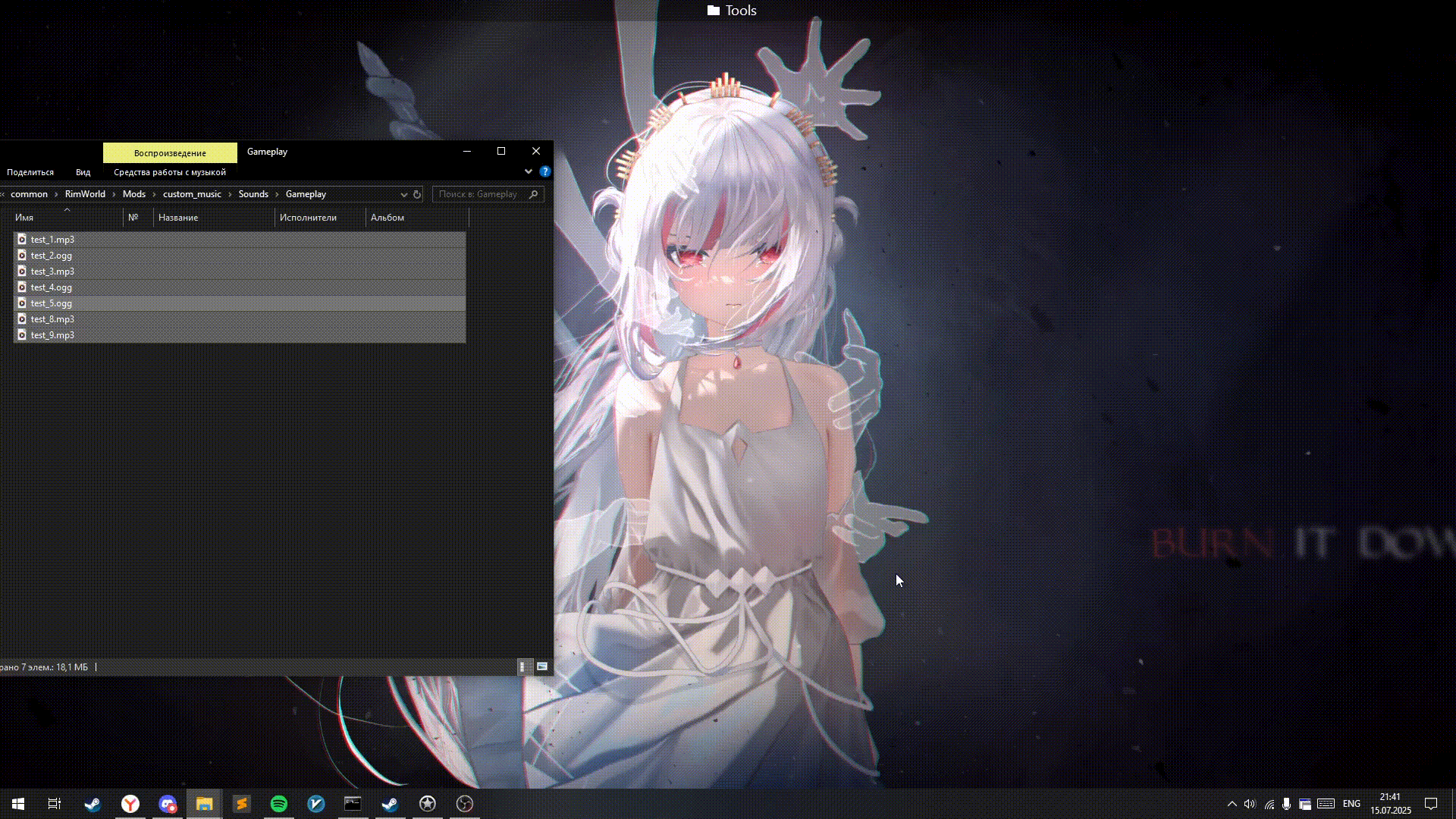
Task: Open the Windows Start menu
Action: click(18, 804)
